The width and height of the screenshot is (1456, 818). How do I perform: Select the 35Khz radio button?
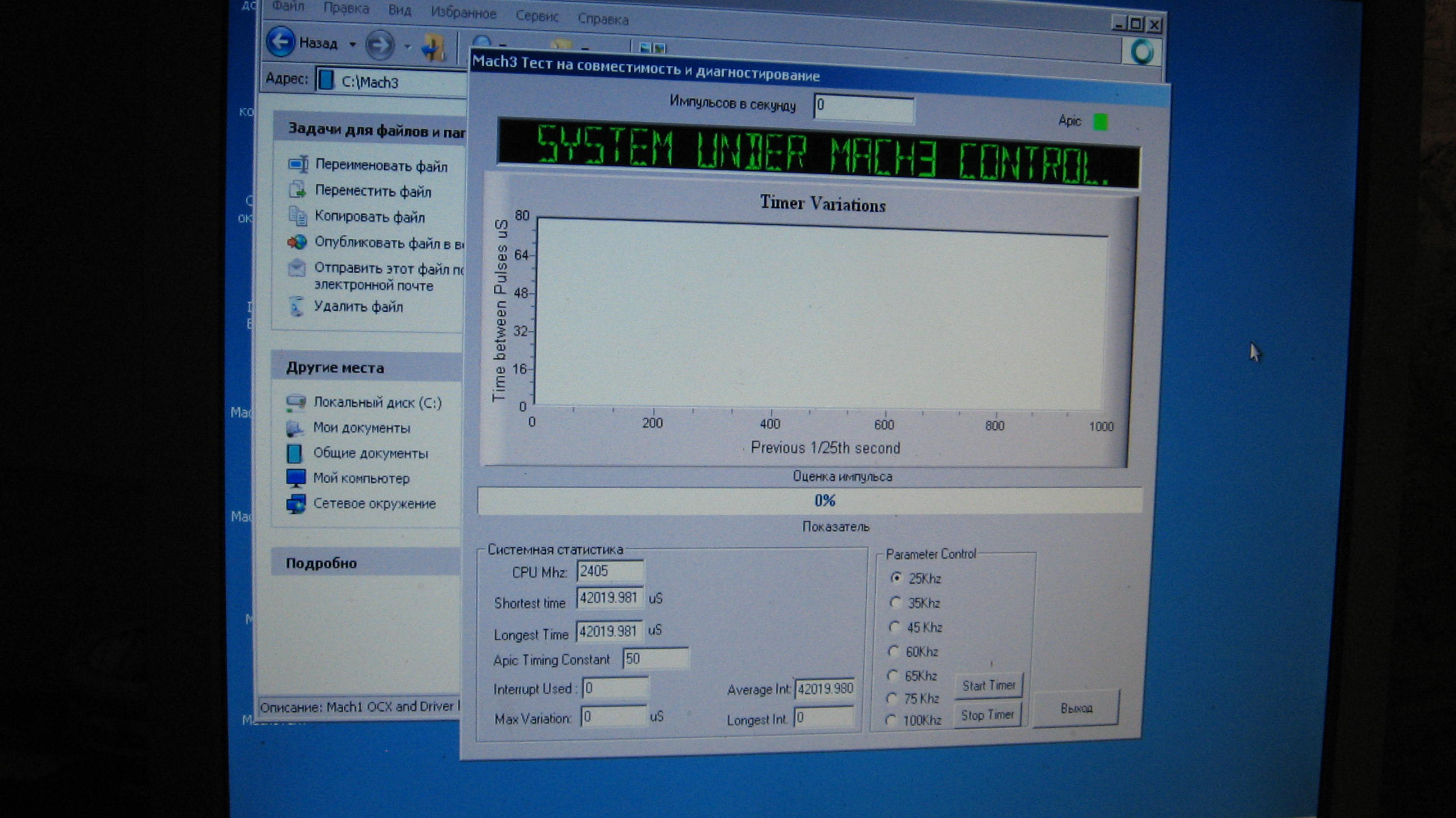[x=895, y=603]
